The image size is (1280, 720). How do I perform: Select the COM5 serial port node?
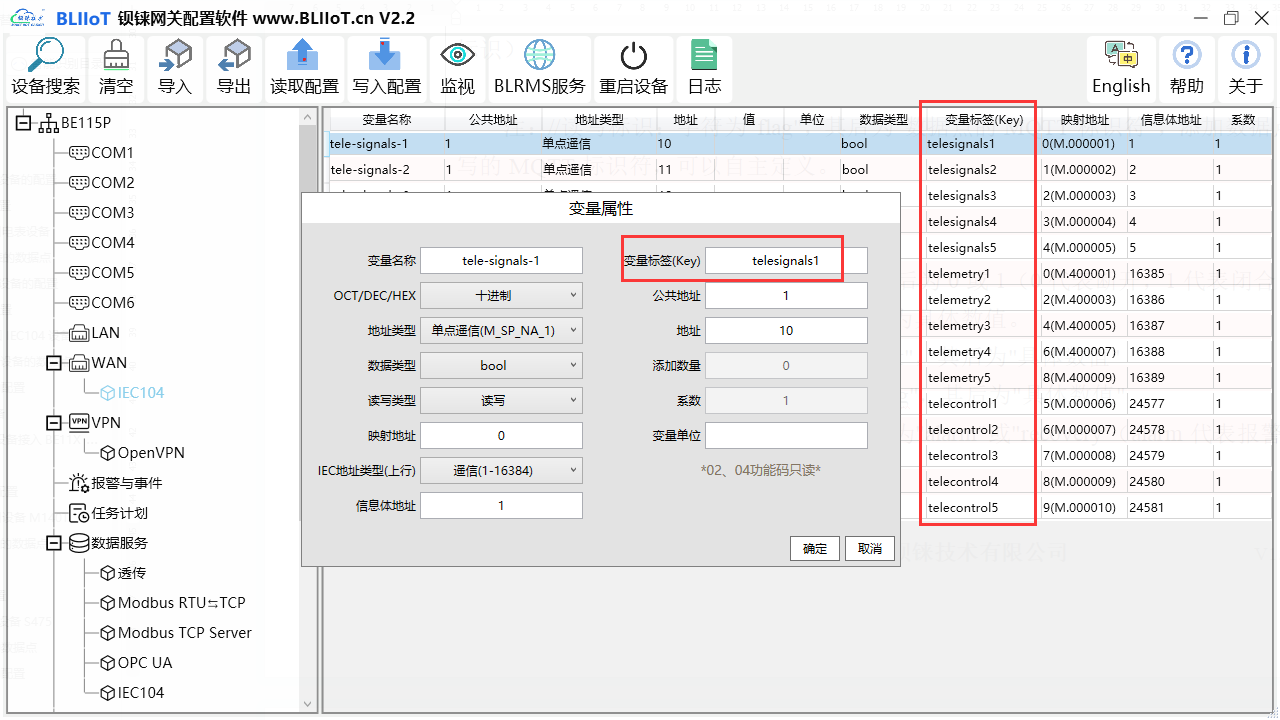click(101, 273)
